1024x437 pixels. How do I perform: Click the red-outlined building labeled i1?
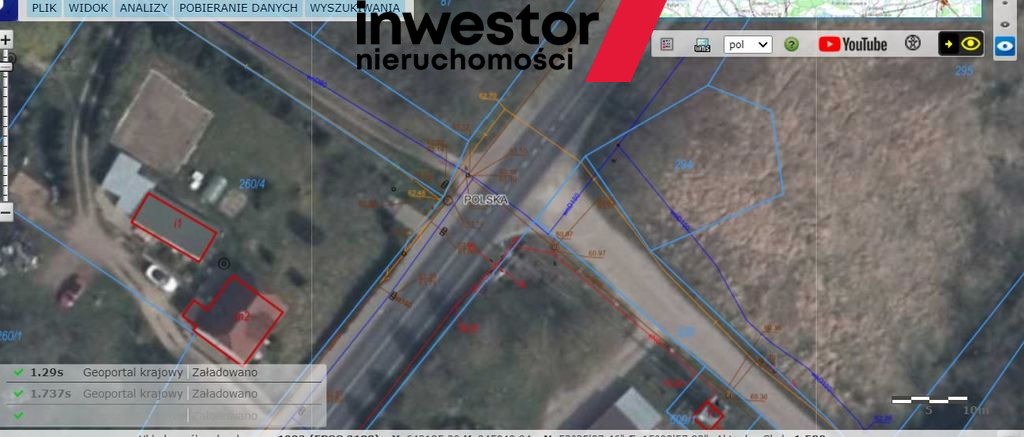point(174,227)
